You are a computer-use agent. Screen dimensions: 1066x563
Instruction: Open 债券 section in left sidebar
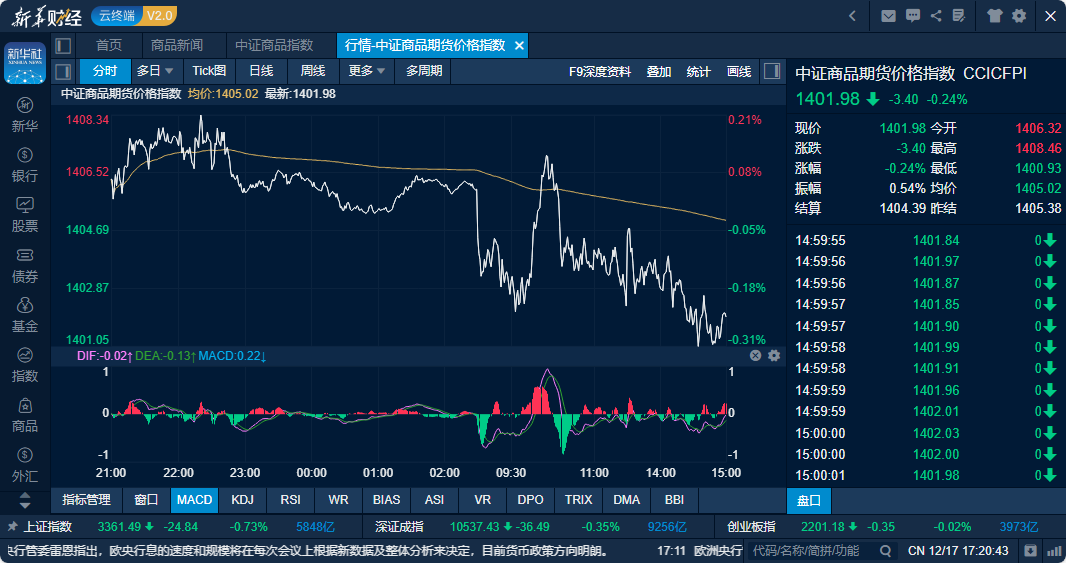point(25,265)
